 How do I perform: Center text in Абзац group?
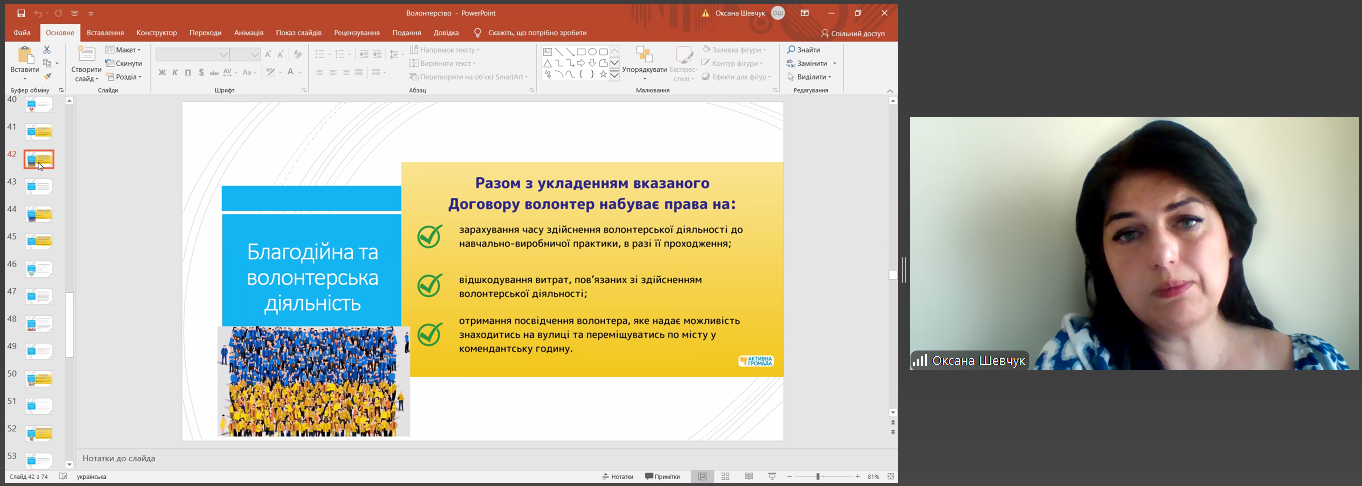tap(334, 72)
